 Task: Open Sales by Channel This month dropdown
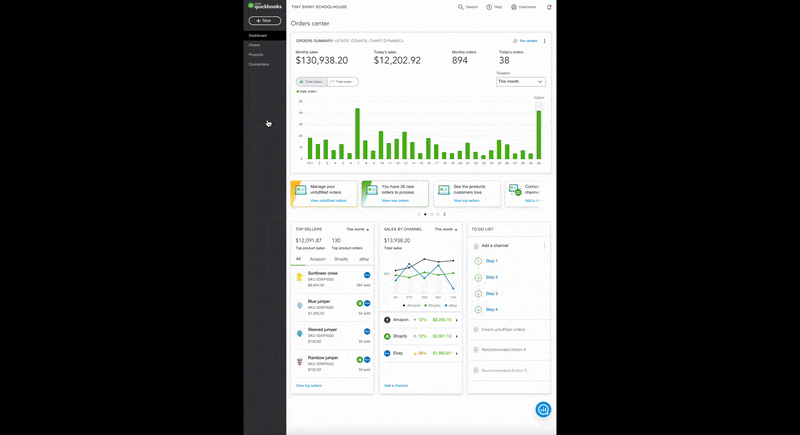click(446, 229)
